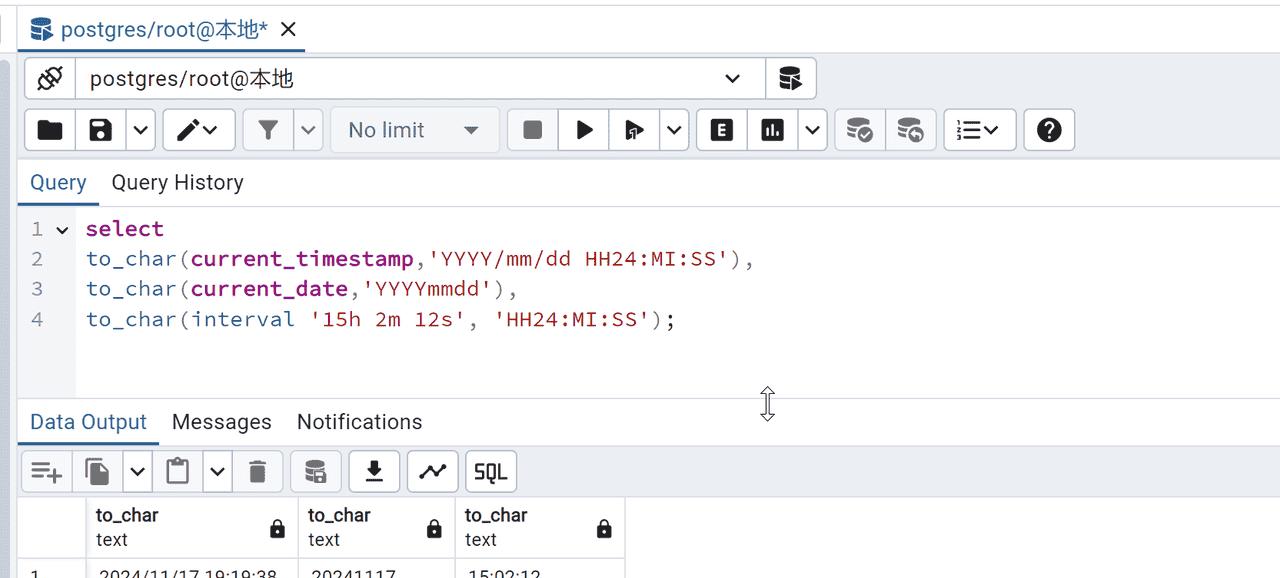
Task: Close the postgres/root@本地 tab
Action: (x=288, y=29)
